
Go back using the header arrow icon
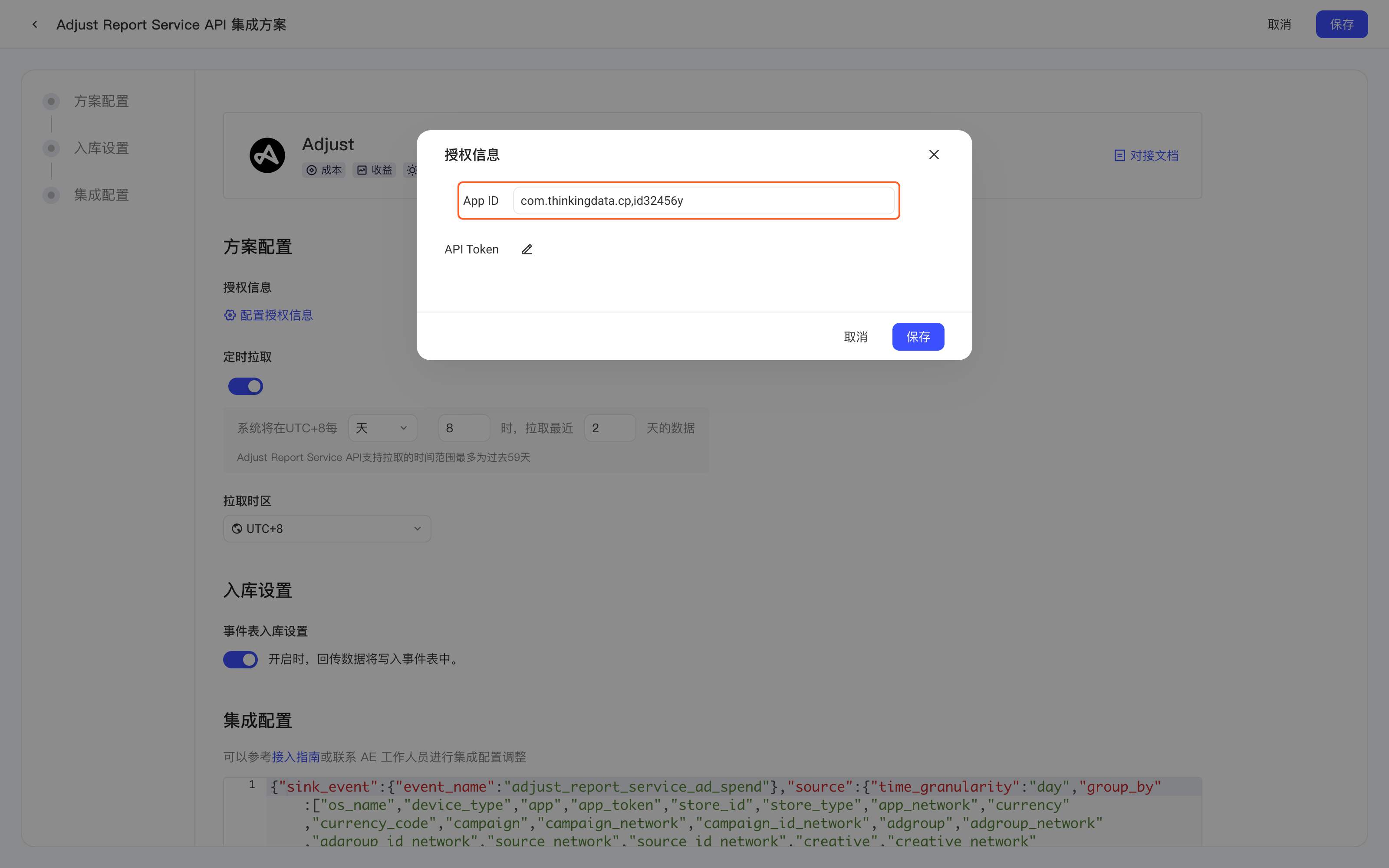tap(35, 24)
